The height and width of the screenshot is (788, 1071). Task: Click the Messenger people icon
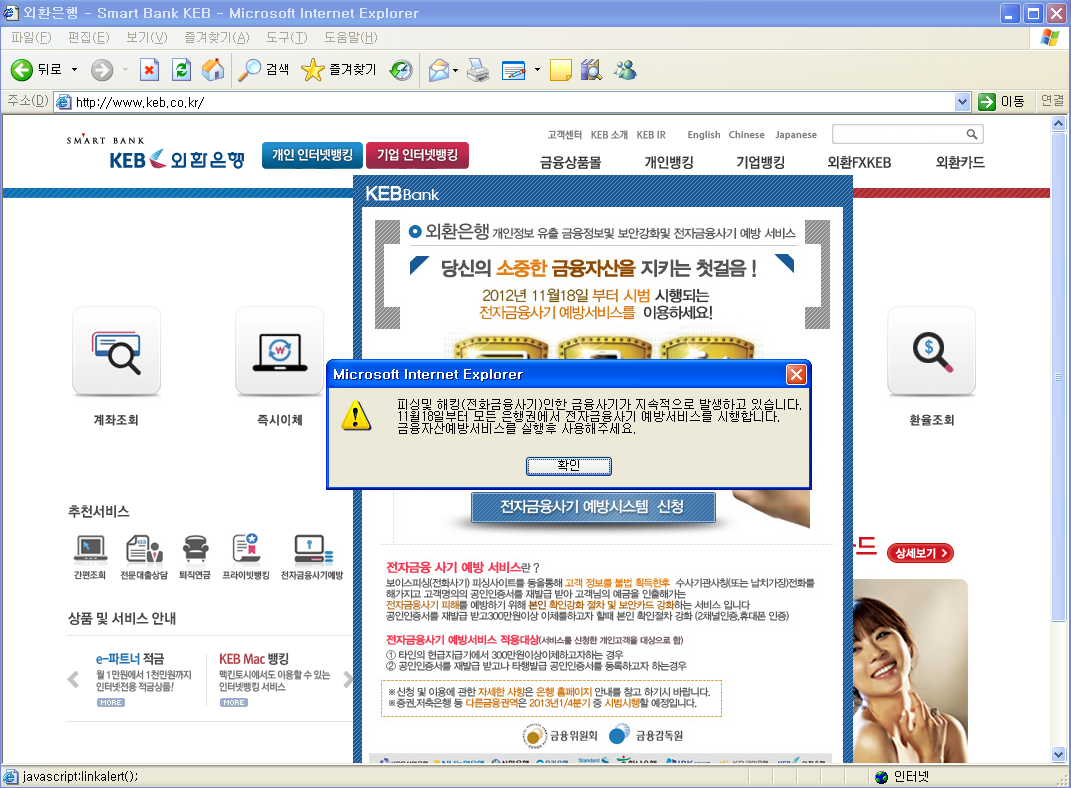pos(624,70)
